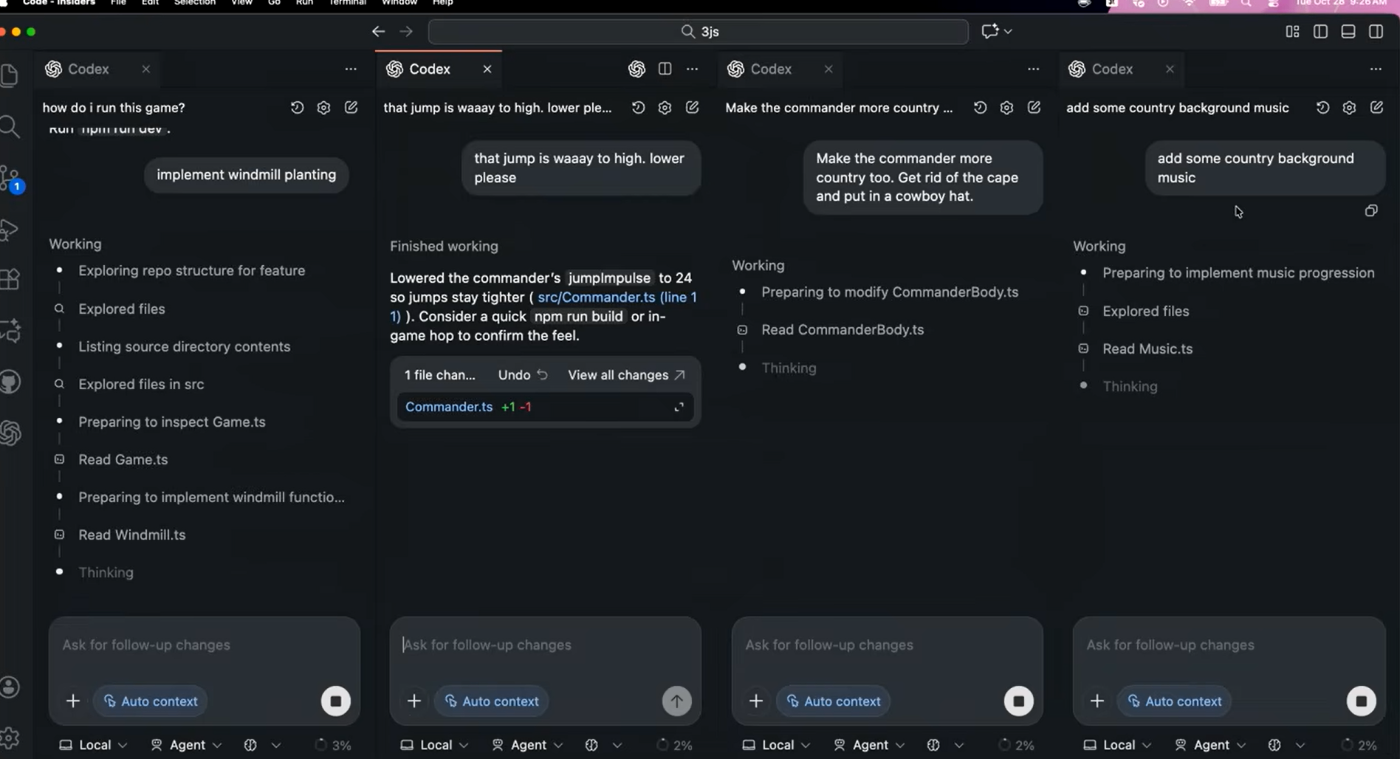Open Extensions view in activity bar

coord(9,280)
